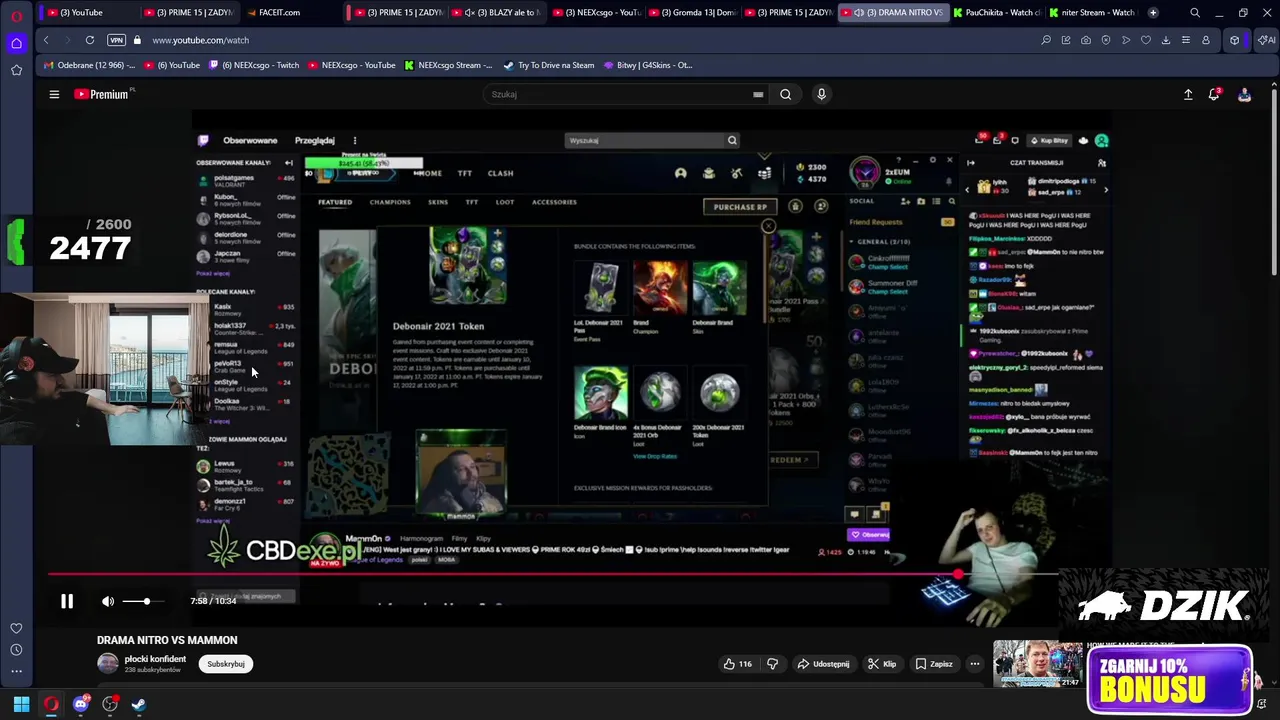1280x720 pixels.
Task: Go to YouTube Premium home logo
Action: 103,94
